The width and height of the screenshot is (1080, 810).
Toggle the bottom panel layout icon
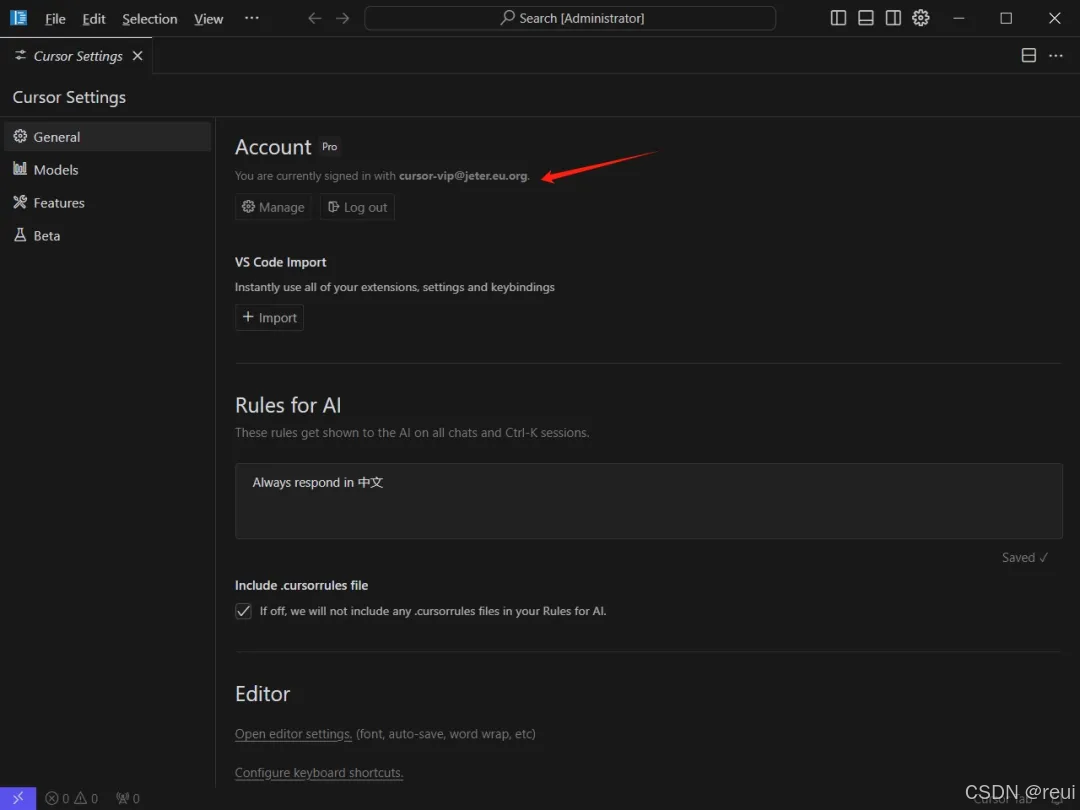(866, 18)
